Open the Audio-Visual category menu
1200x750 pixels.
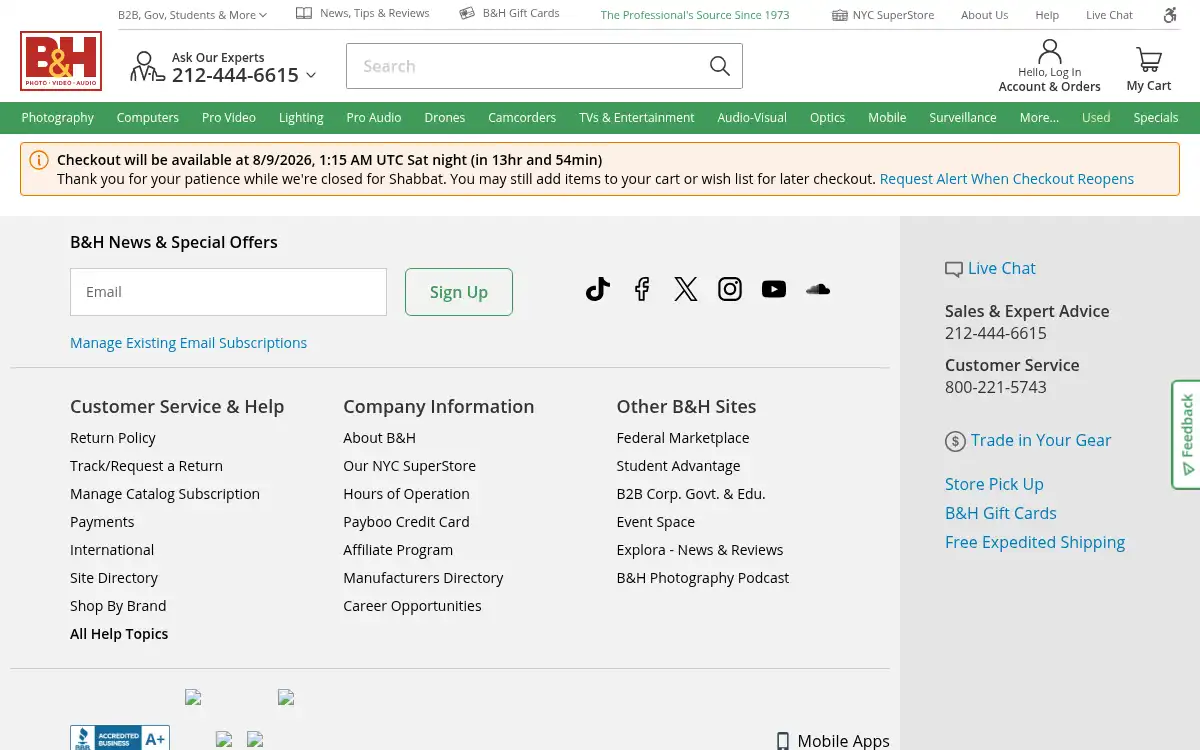click(752, 117)
